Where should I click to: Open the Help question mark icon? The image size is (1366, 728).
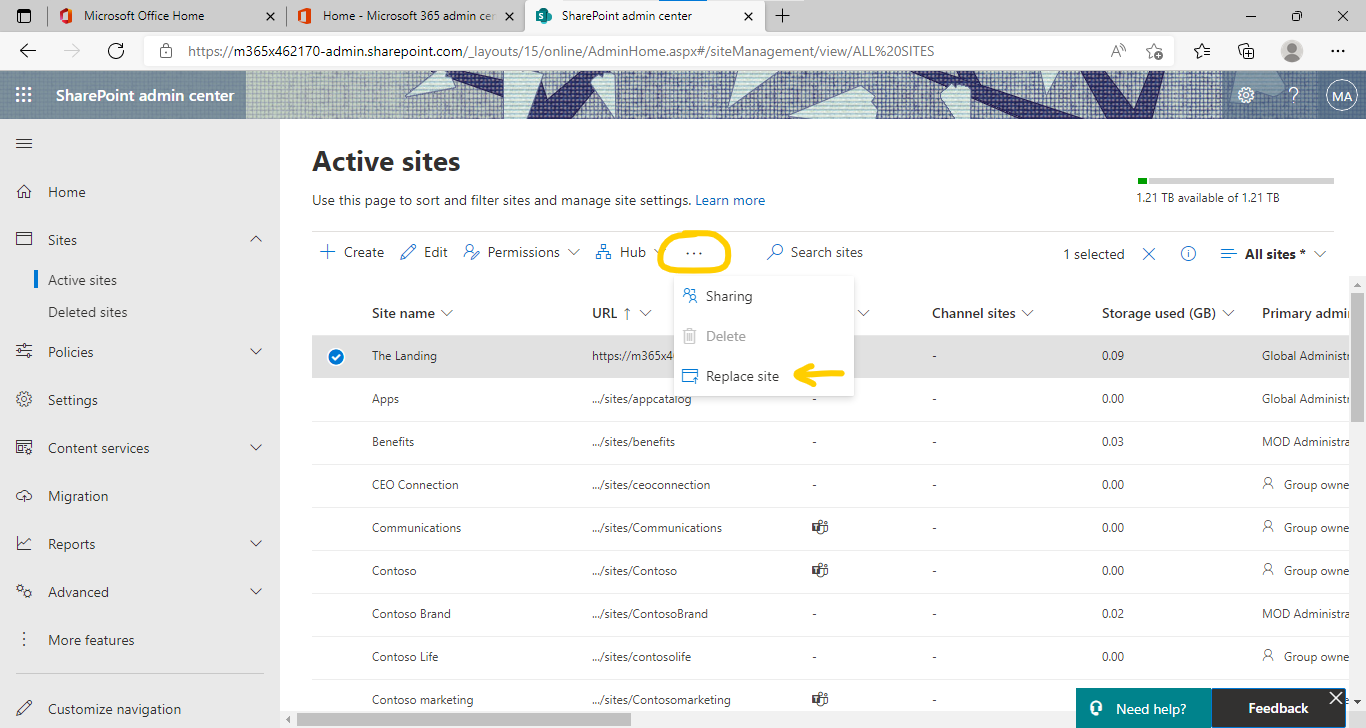pos(1293,94)
